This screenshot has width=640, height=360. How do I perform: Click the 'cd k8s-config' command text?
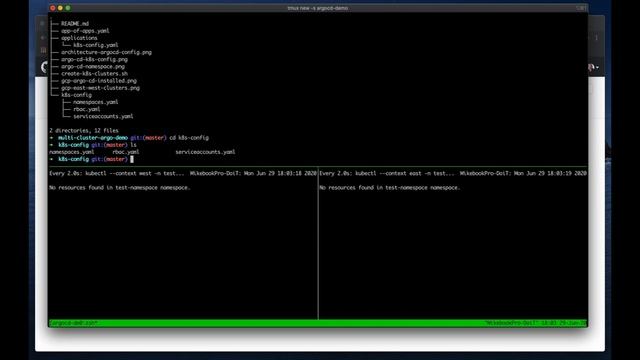[x=189, y=138]
